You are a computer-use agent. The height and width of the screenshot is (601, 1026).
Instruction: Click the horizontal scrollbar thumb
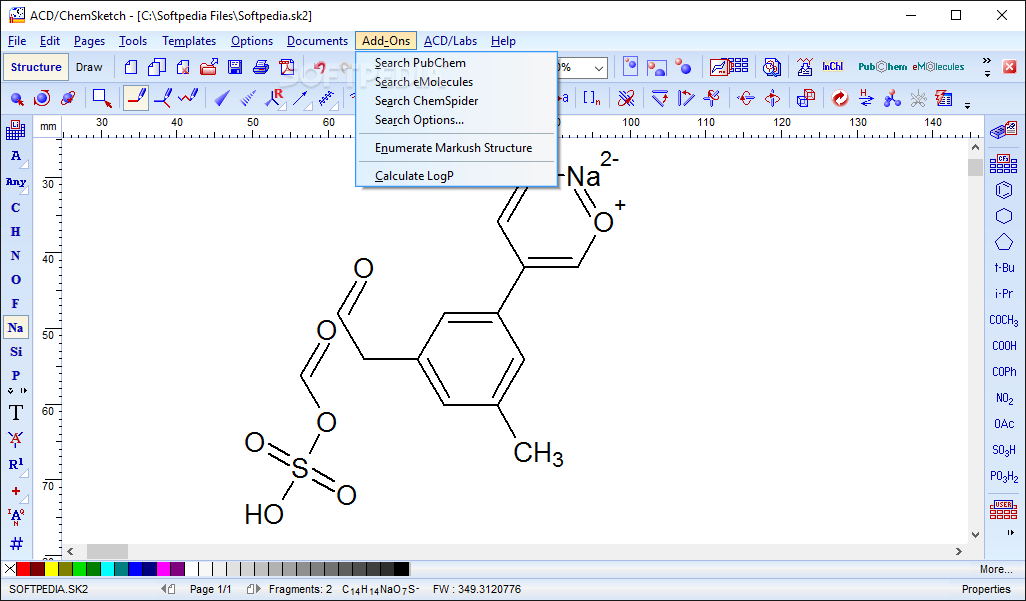tap(107, 551)
